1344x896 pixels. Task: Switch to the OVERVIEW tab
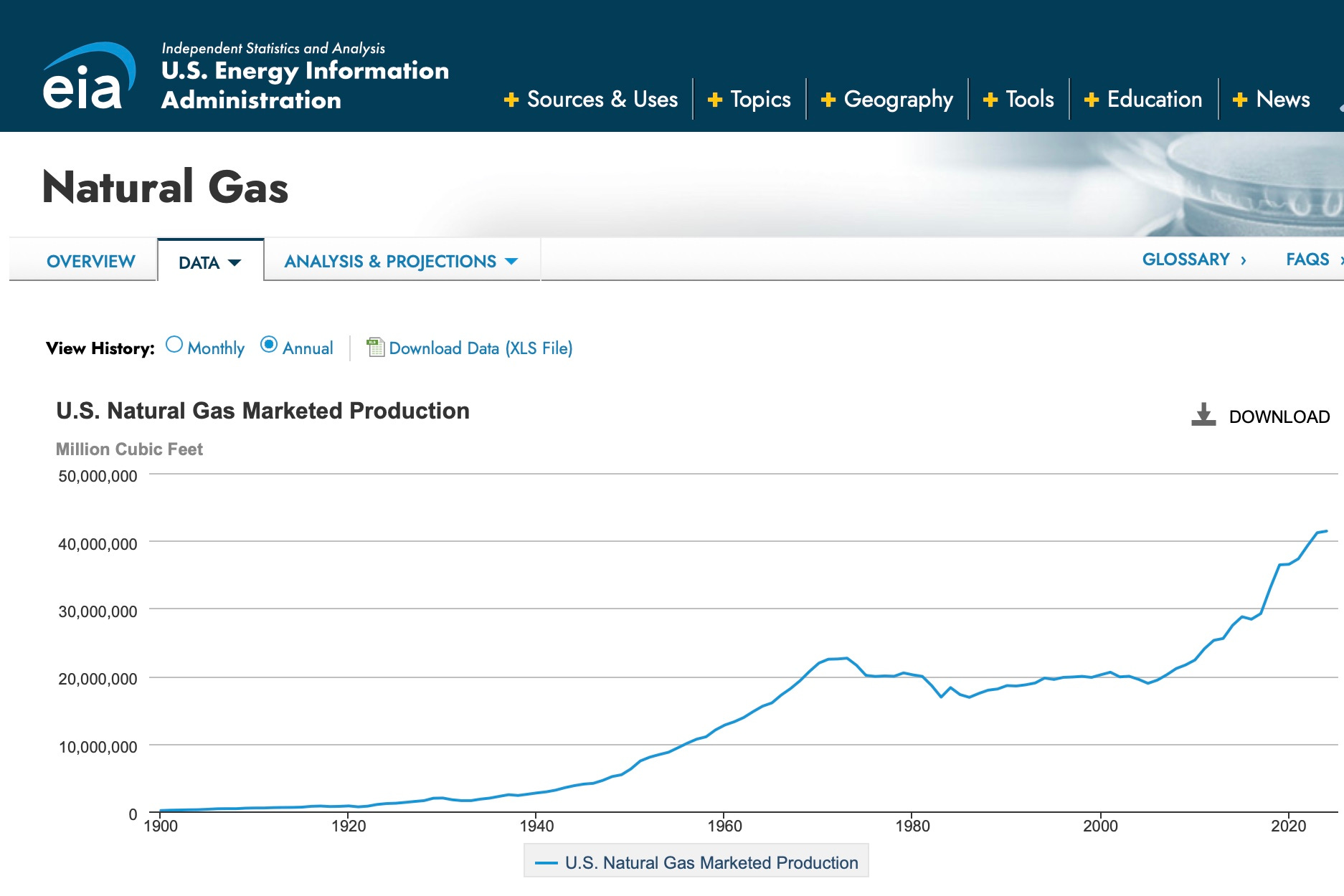(x=91, y=262)
